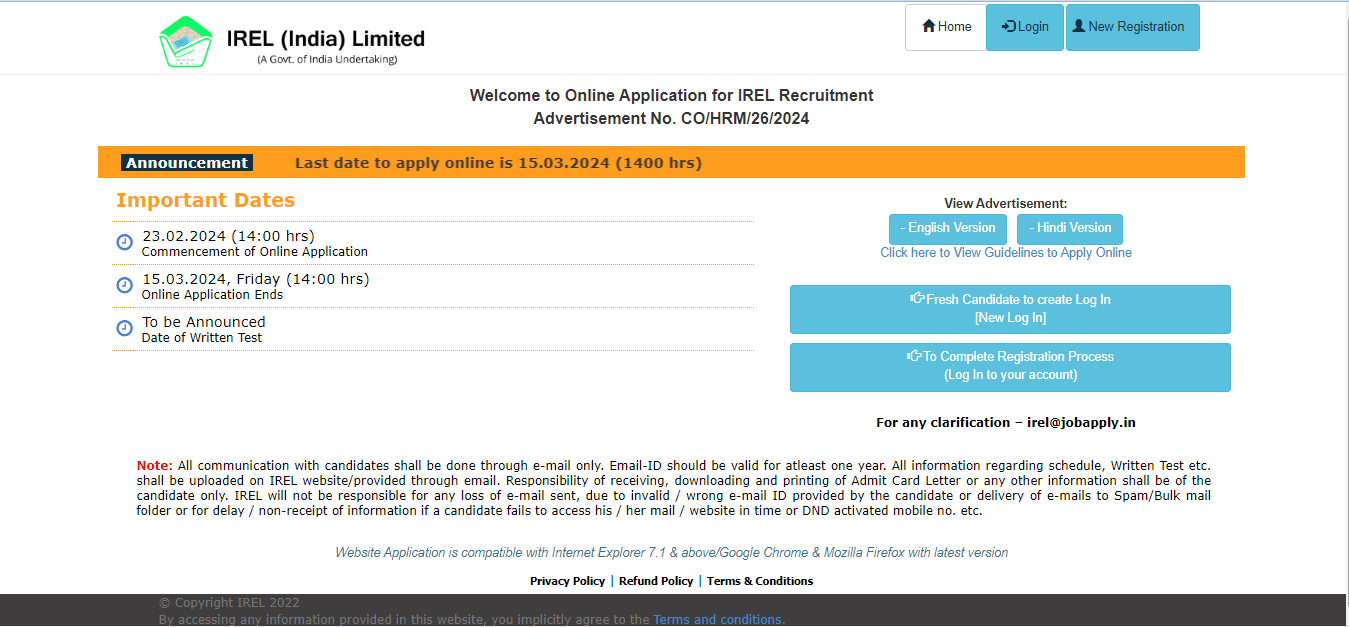Click the irel@jobapply.in clarification text

tap(1081, 423)
